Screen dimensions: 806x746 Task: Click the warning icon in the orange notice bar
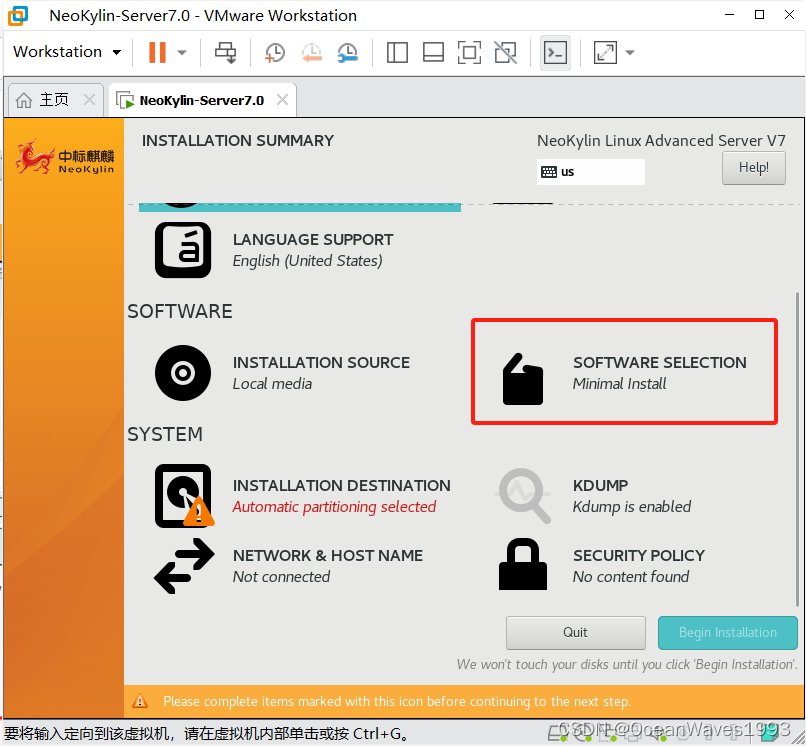click(x=140, y=701)
